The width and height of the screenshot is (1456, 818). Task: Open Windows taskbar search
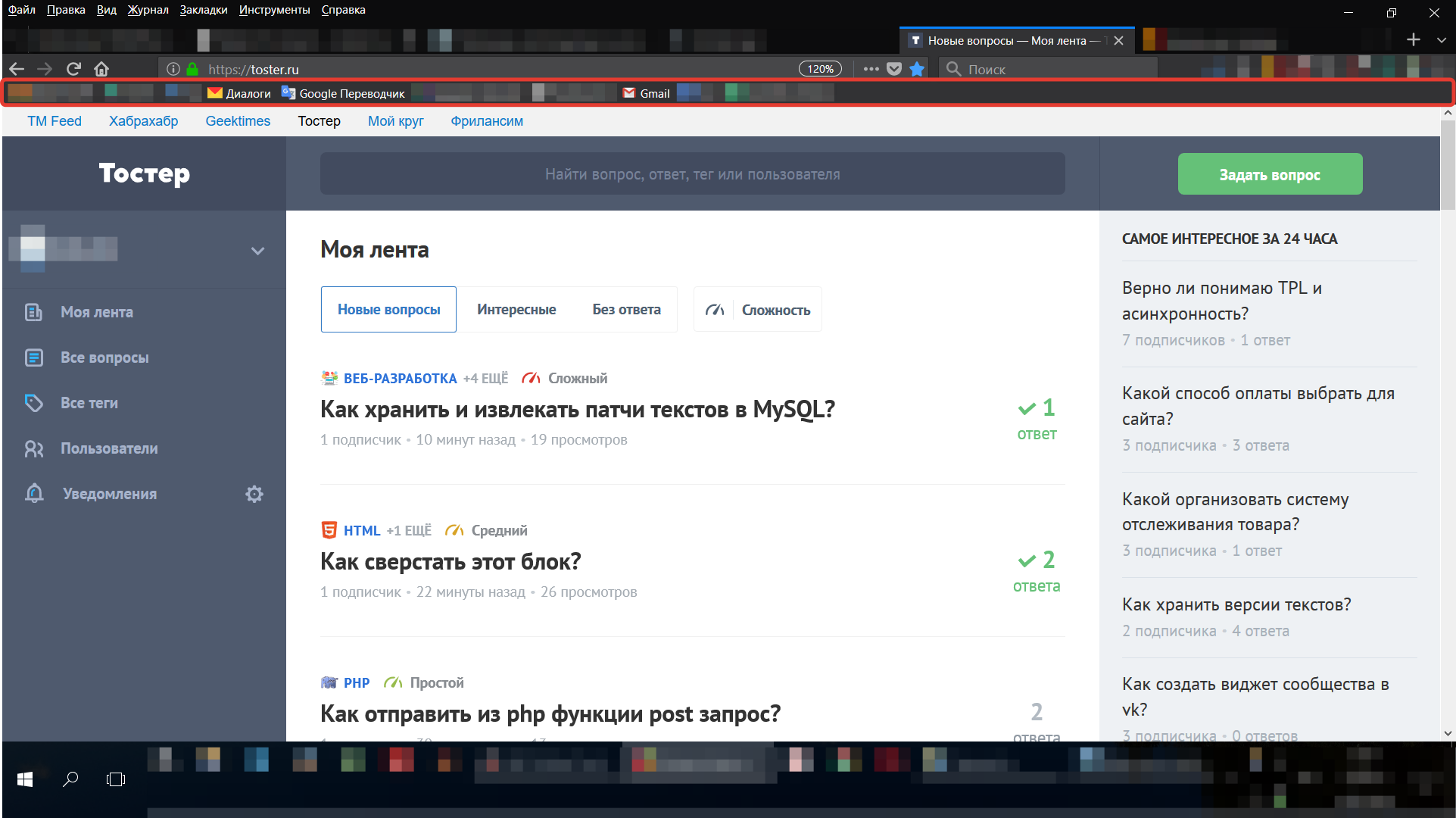(70, 779)
